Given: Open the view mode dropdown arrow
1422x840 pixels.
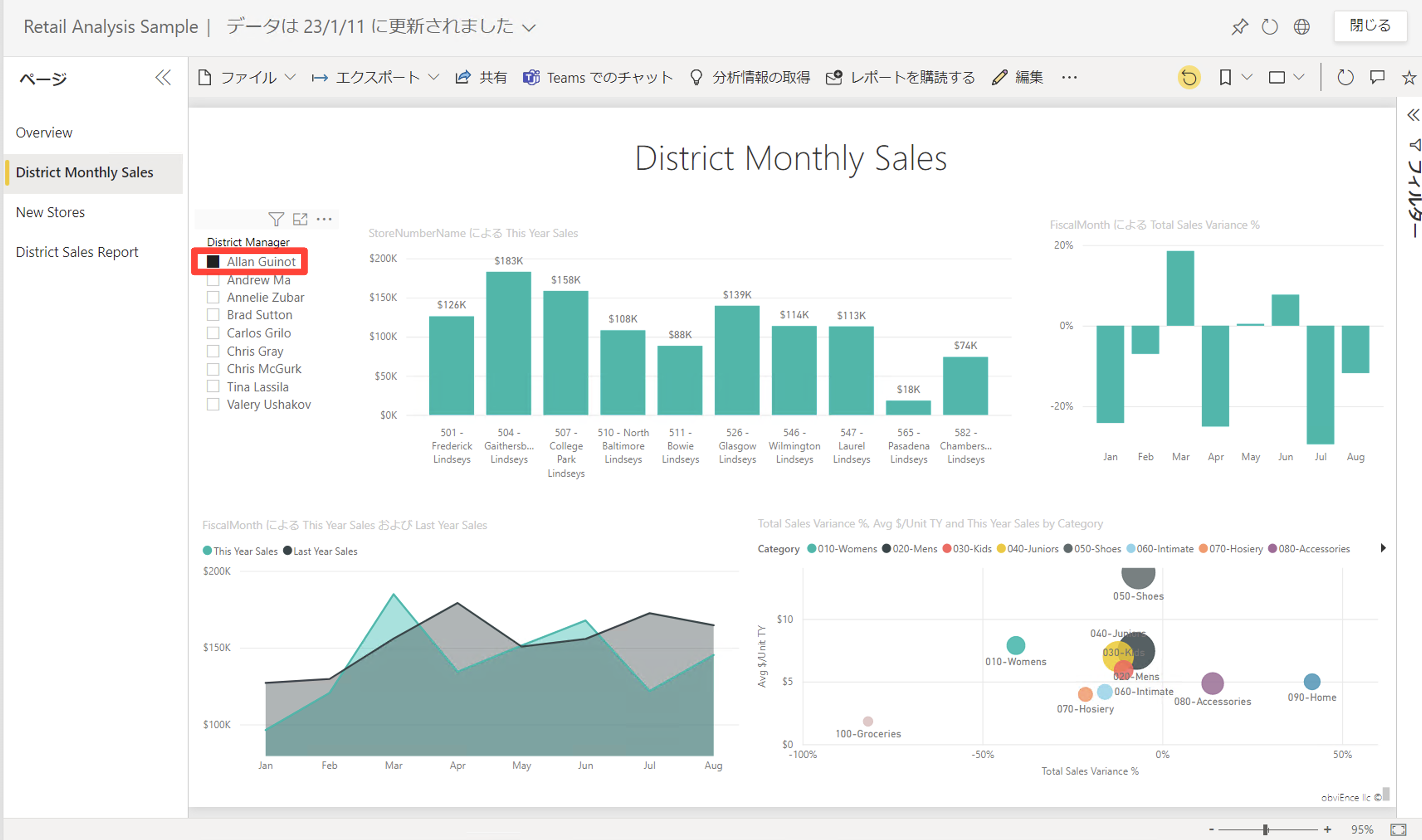Looking at the screenshot, I should coord(1299,77).
